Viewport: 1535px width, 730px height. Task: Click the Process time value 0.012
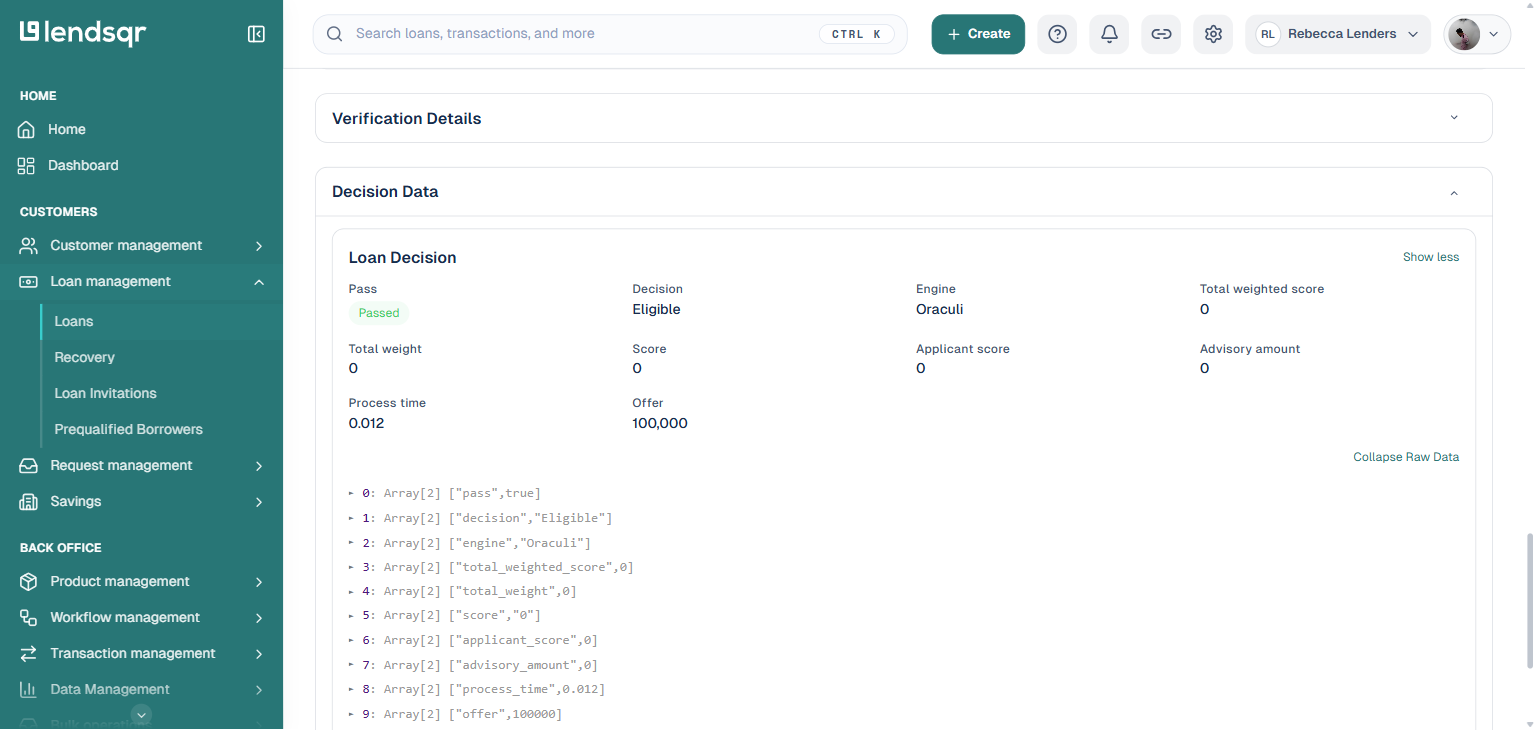point(366,424)
